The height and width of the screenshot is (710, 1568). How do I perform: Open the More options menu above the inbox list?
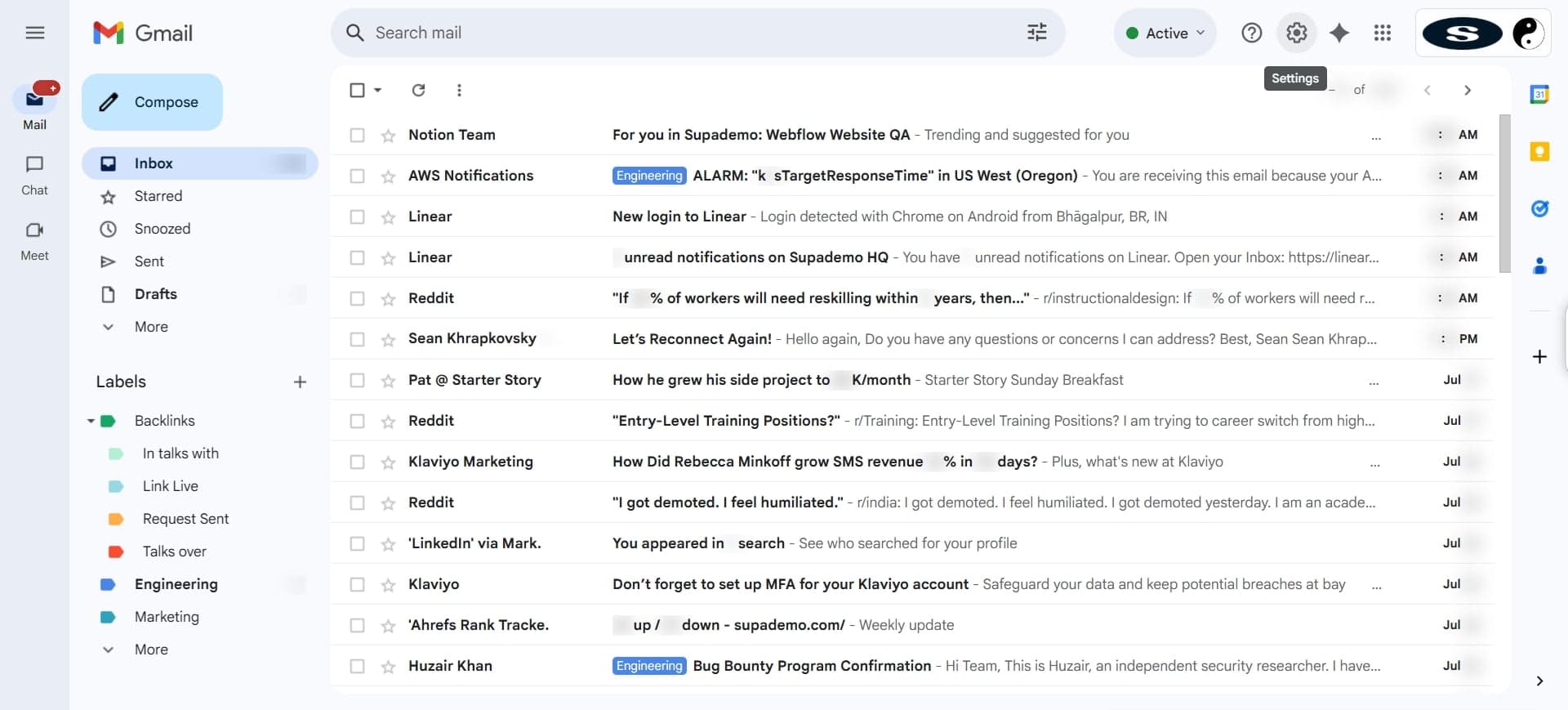click(x=459, y=90)
